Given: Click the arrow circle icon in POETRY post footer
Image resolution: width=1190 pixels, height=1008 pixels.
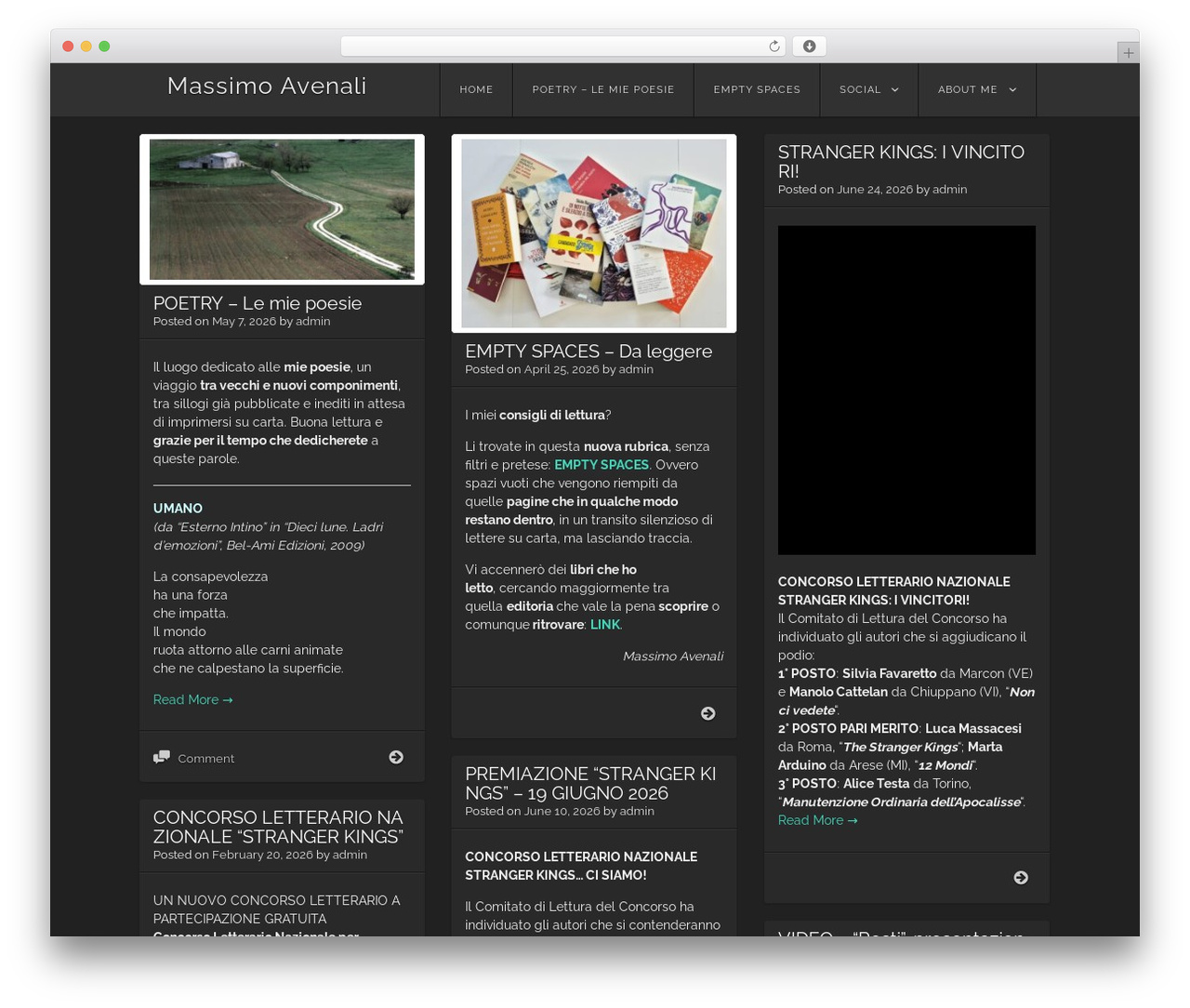Looking at the screenshot, I should pyautogui.click(x=396, y=757).
